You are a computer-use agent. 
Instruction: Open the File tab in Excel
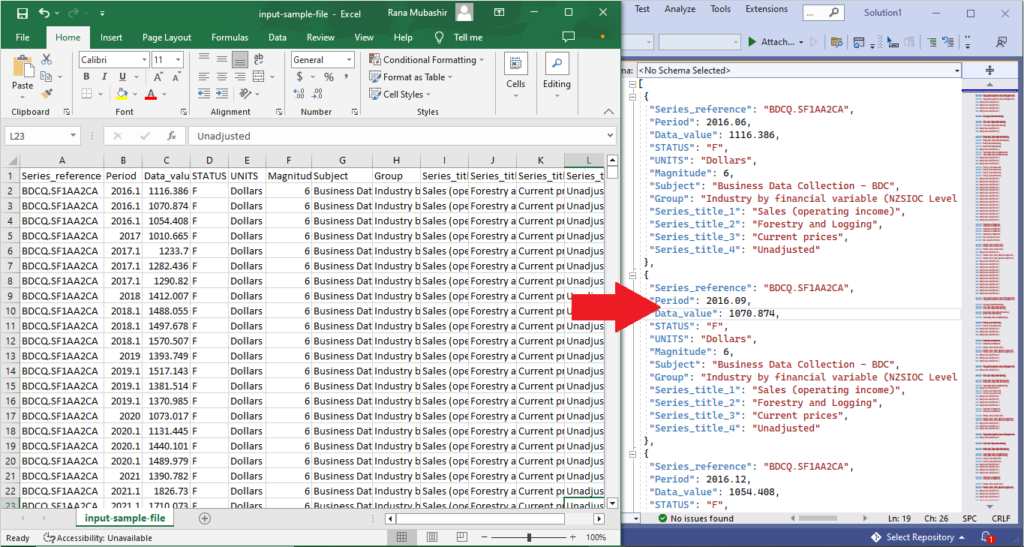tap(22, 37)
